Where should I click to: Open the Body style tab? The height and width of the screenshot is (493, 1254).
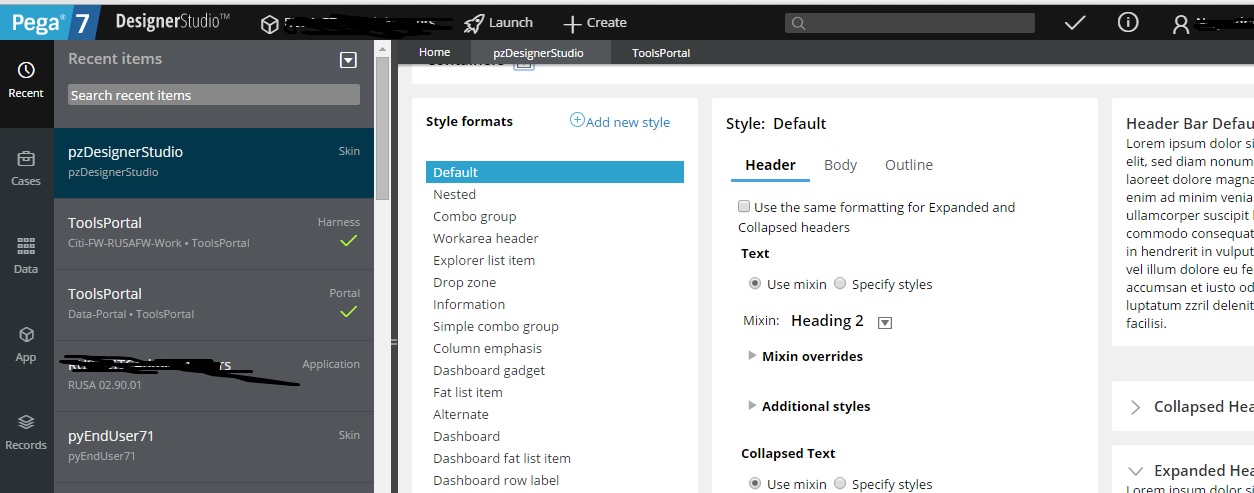click(840, 165)
